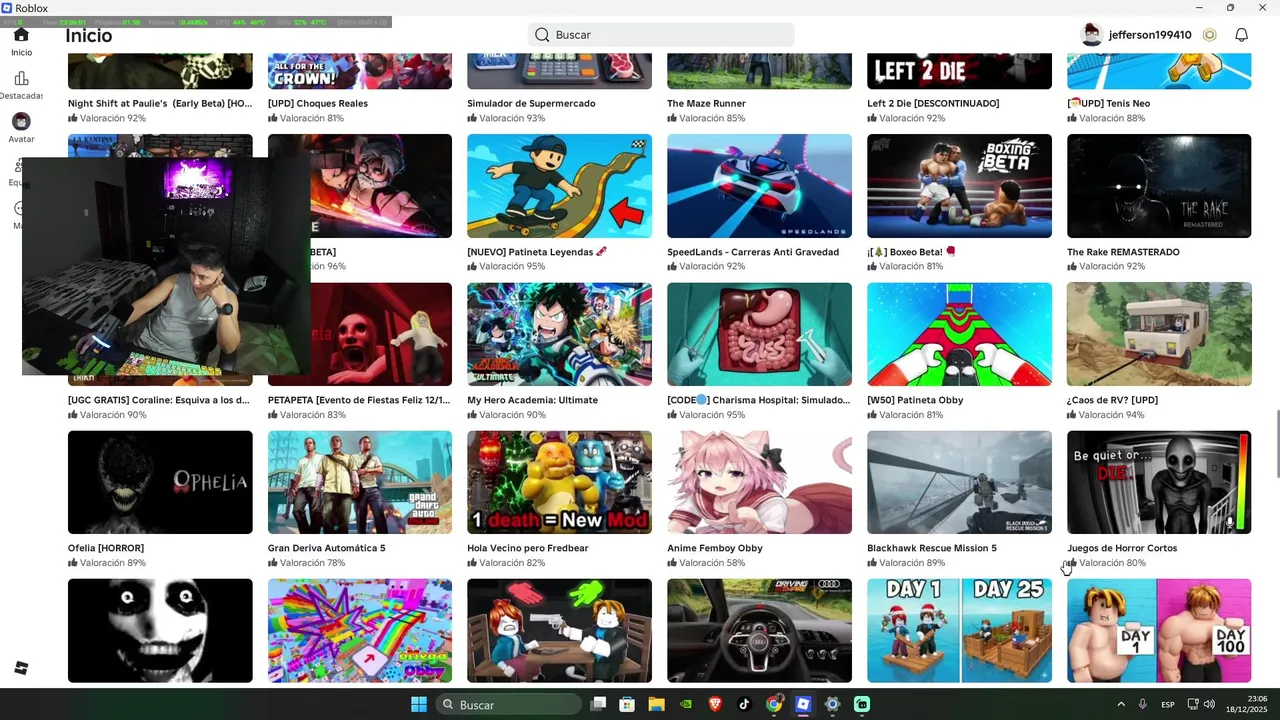This screenshot has height=720, width=1280.
Task: Click the 'Valoración 58%' rating text
Action: click(x=712, y=563)
